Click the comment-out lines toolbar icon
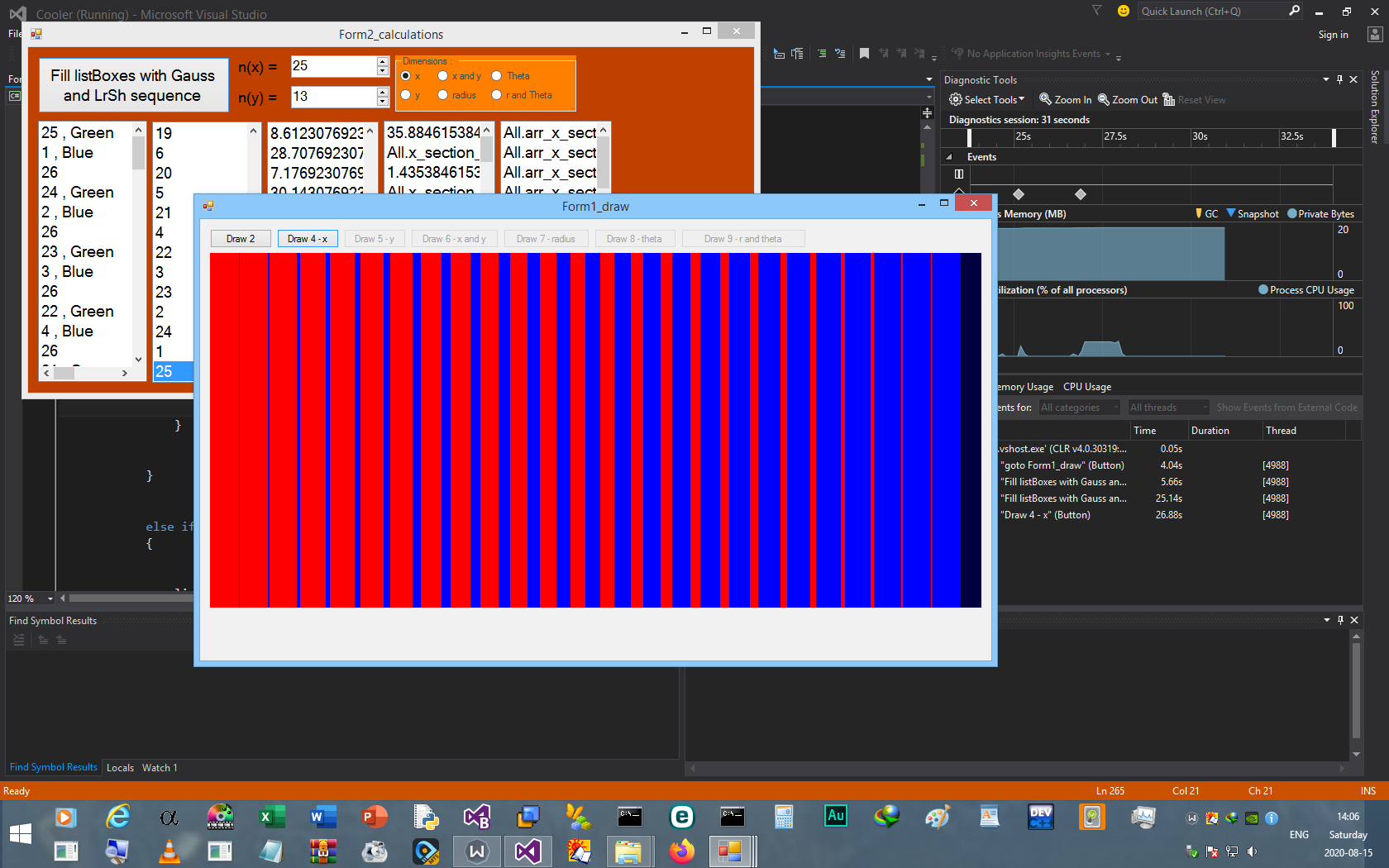The height and width of the screenshot is (868, 1389). [822, 54]
